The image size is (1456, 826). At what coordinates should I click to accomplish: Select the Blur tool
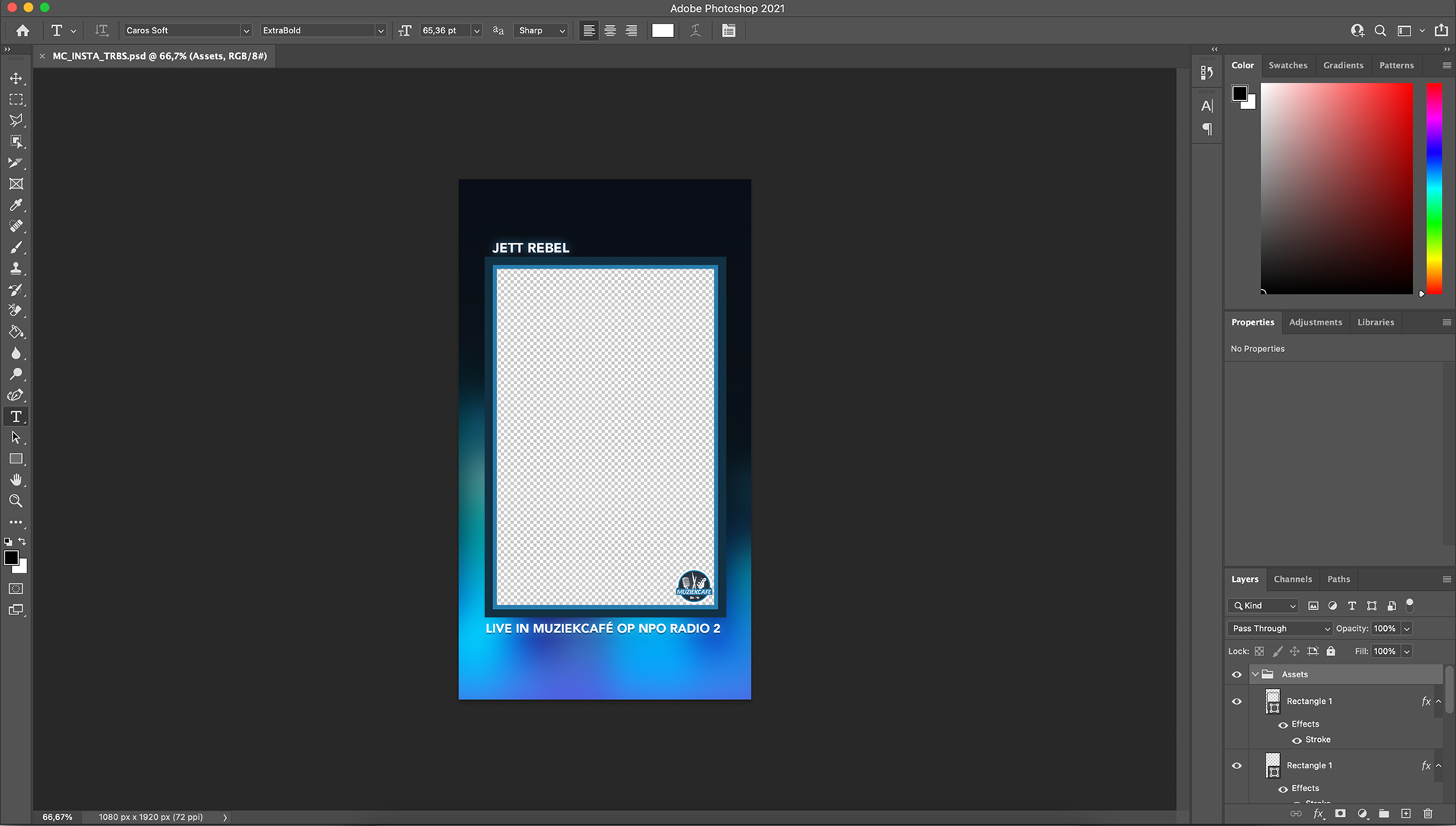click(x=16, y=353)
